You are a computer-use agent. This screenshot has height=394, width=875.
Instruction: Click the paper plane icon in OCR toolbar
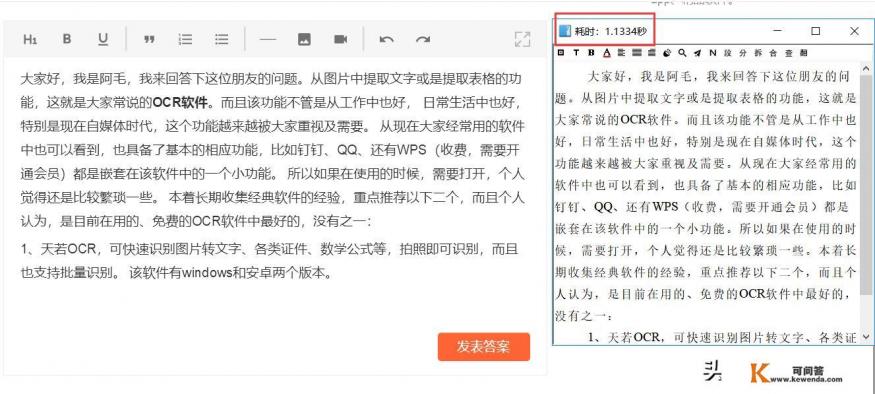tap(698, 52)
